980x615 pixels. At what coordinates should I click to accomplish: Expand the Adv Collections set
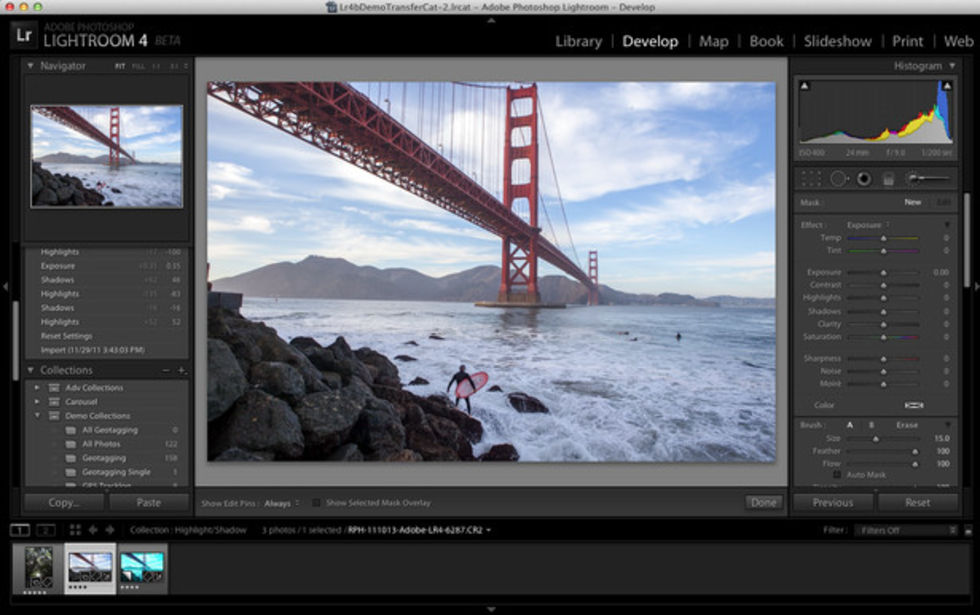click(x=38, y=387)
